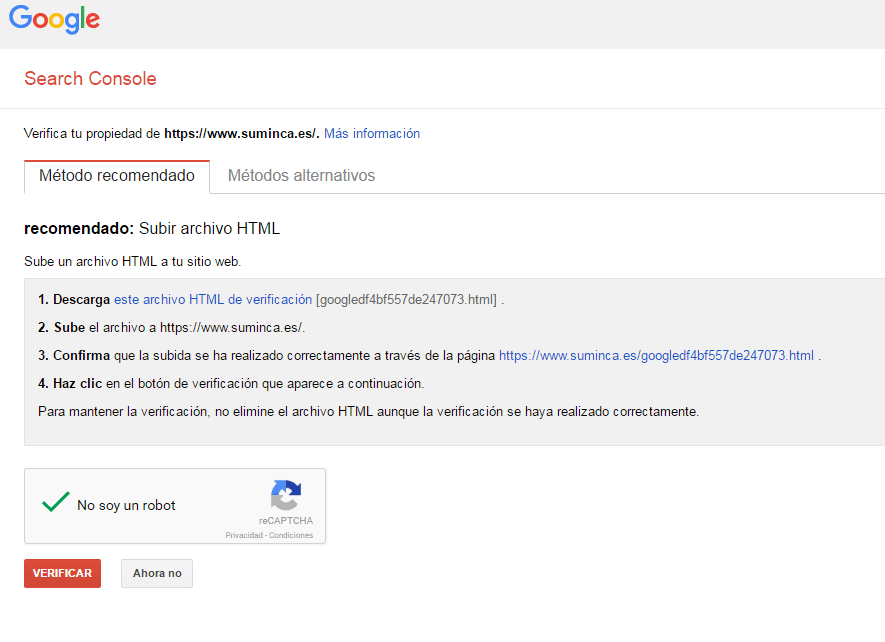Click the "Ahora no" button
The image size is (885, 642).
(x=157, y=573)
